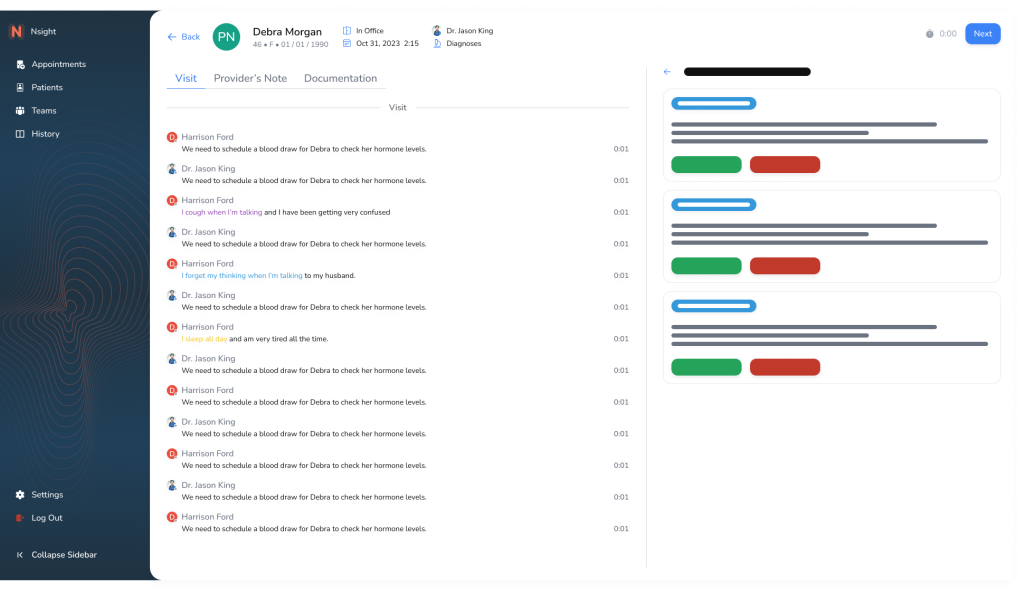Click the back arrow in right panel
The height and width of the screenshot is (595, 1024).
pyautogui.click(x=667, y=72)
